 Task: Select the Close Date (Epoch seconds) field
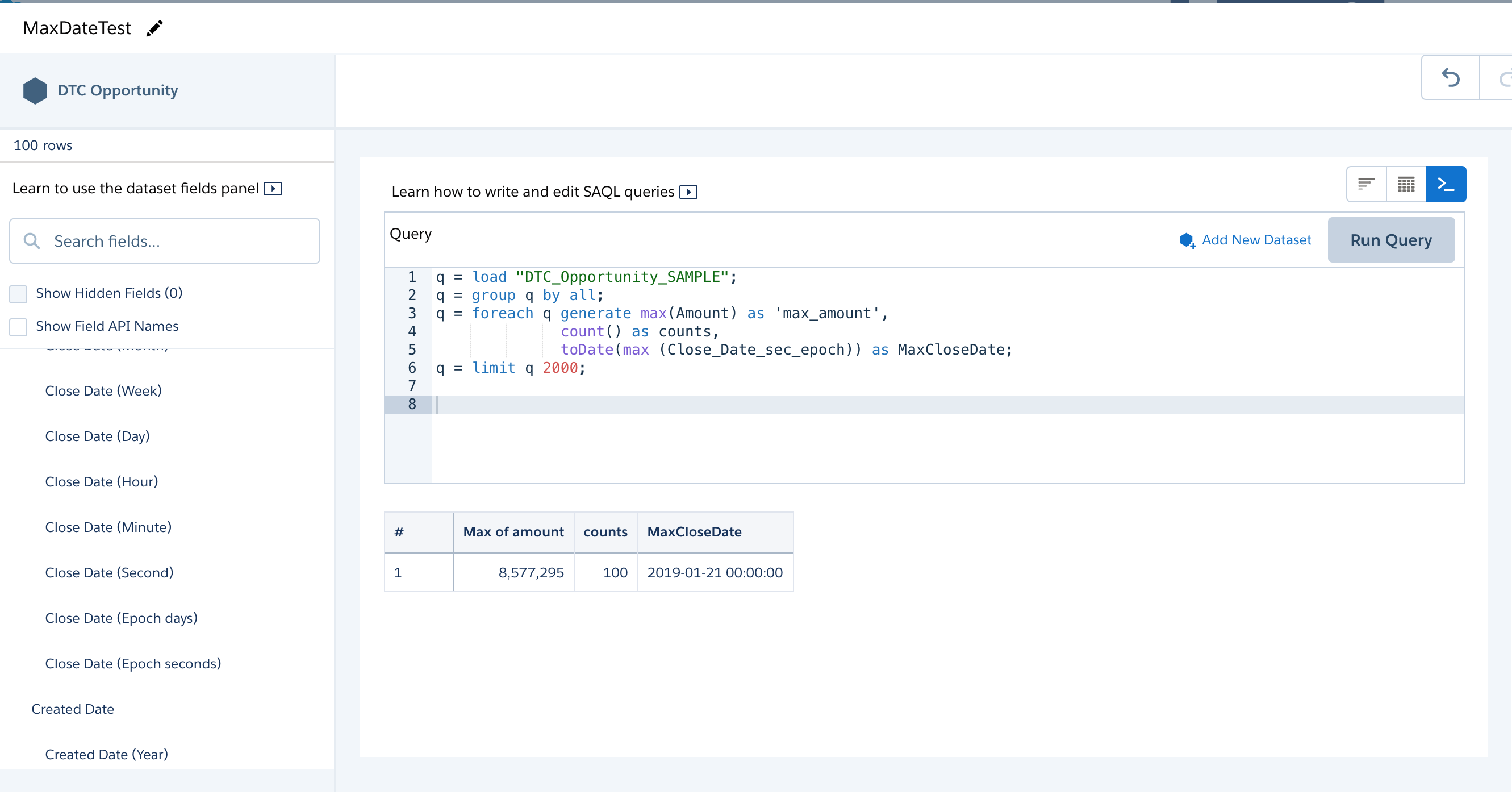133,663
